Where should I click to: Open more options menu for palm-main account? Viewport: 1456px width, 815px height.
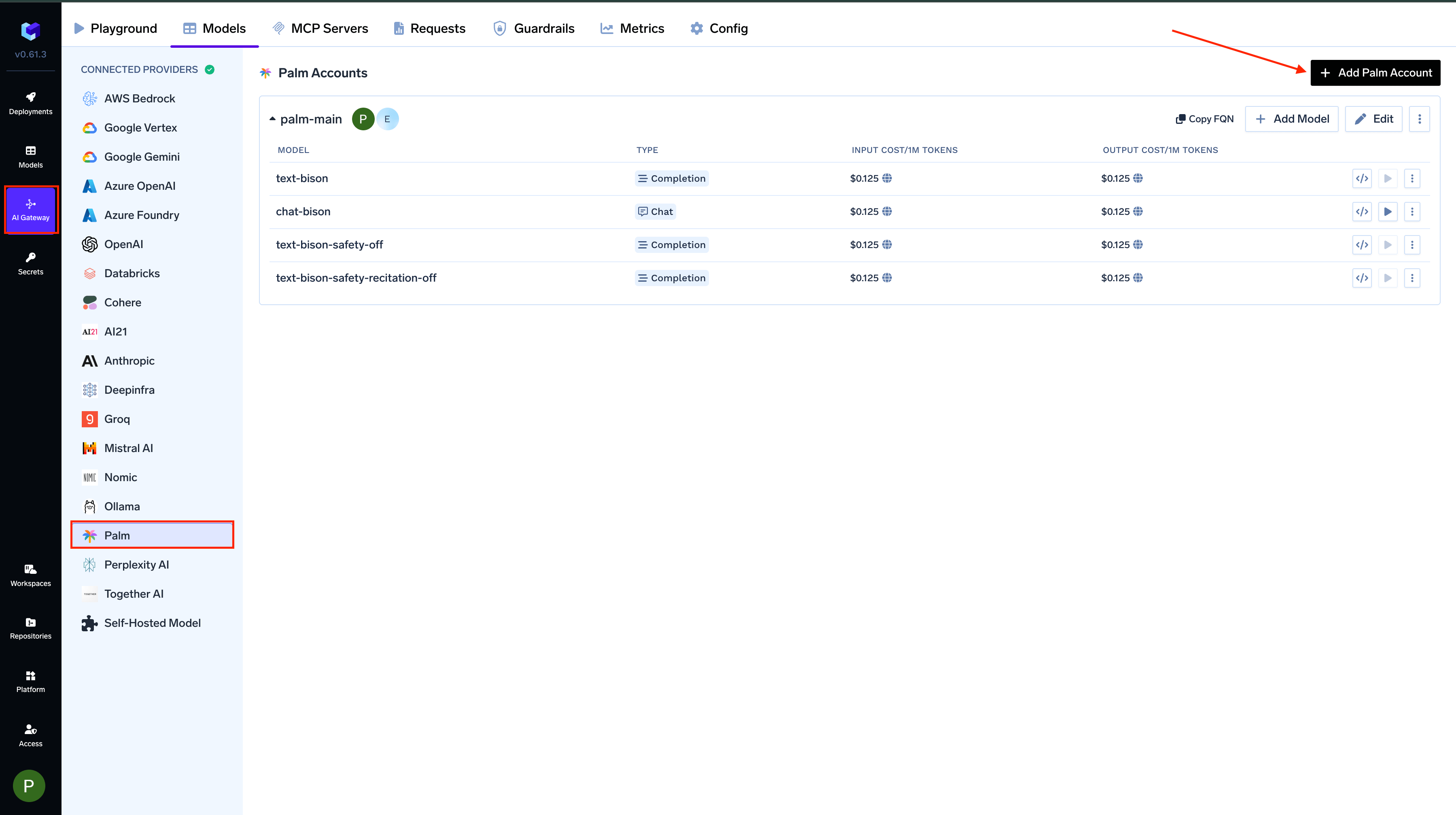pos(1419,119)
